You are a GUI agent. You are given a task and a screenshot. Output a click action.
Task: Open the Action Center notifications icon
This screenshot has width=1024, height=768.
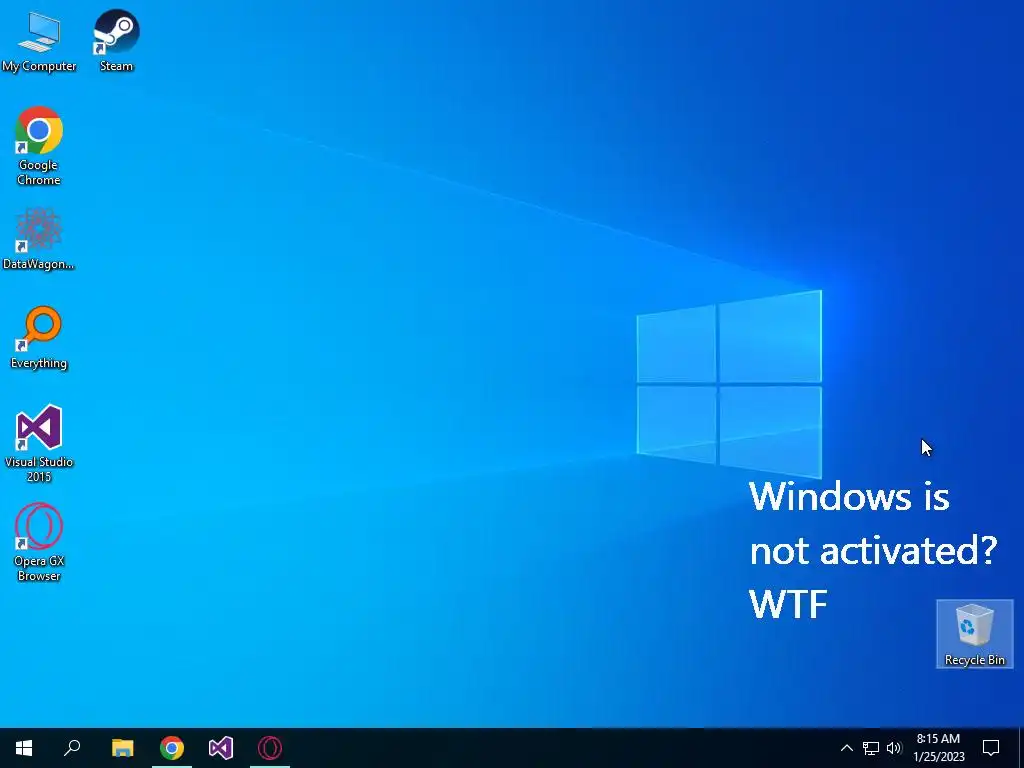coord(991,748)
